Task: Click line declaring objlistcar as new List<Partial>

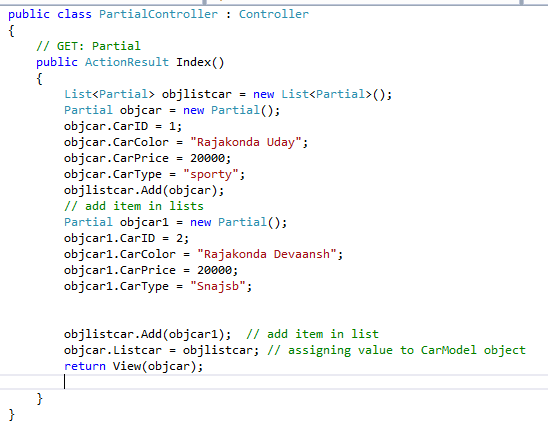Action: [x=228, y=94]
